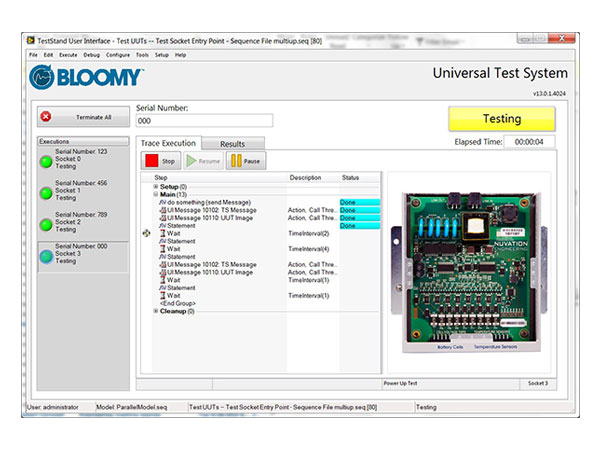Click the Resume button

coord(203,161)
